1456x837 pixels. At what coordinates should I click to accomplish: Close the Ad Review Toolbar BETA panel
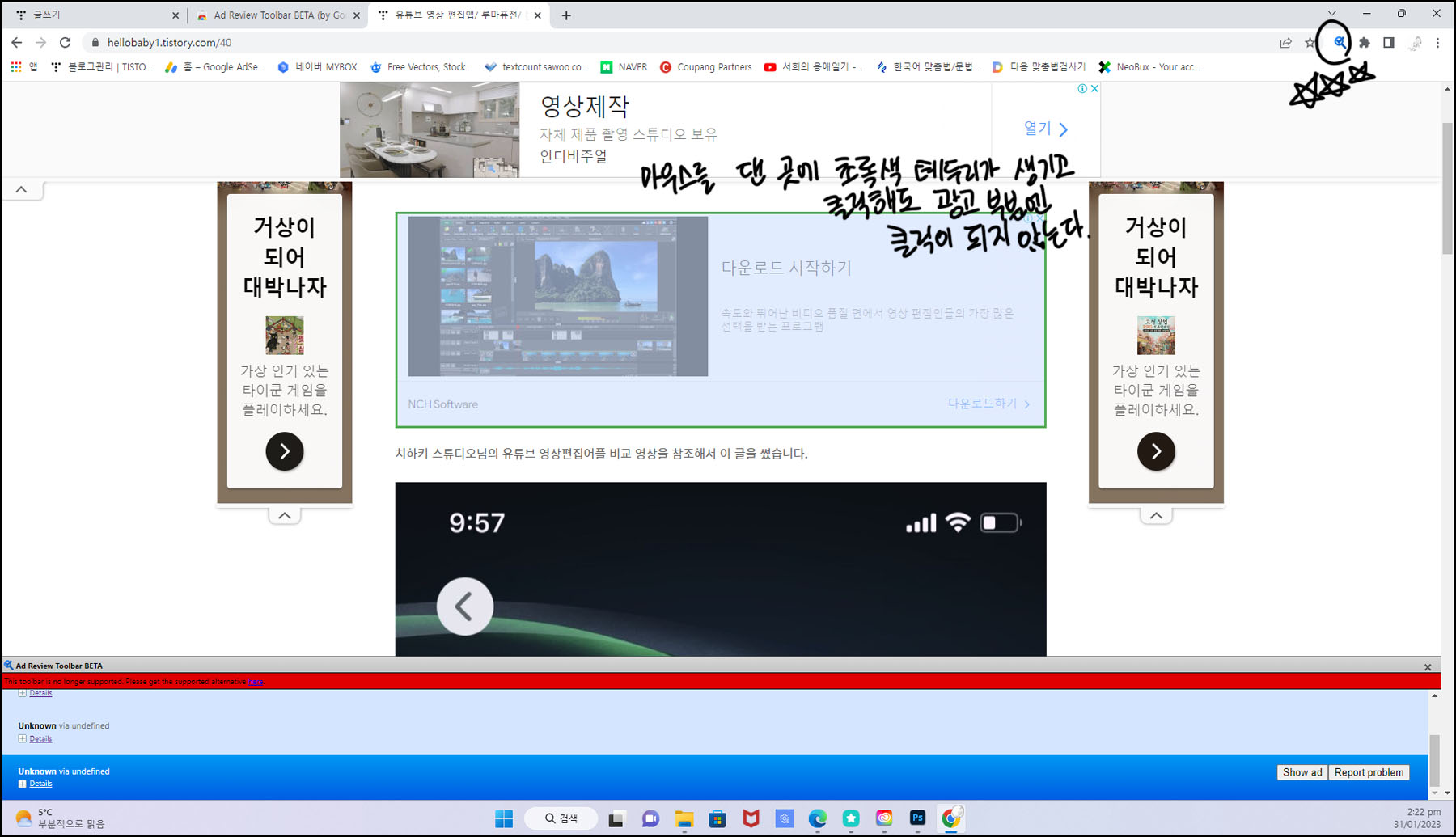click(1428, 667)
